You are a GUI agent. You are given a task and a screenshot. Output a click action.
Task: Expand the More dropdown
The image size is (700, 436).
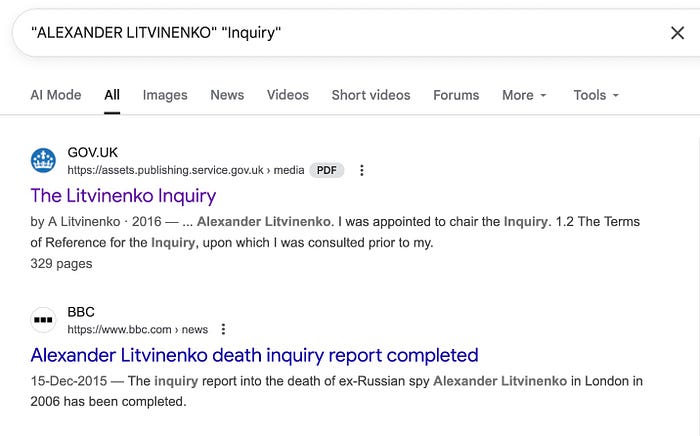point(524,95)
